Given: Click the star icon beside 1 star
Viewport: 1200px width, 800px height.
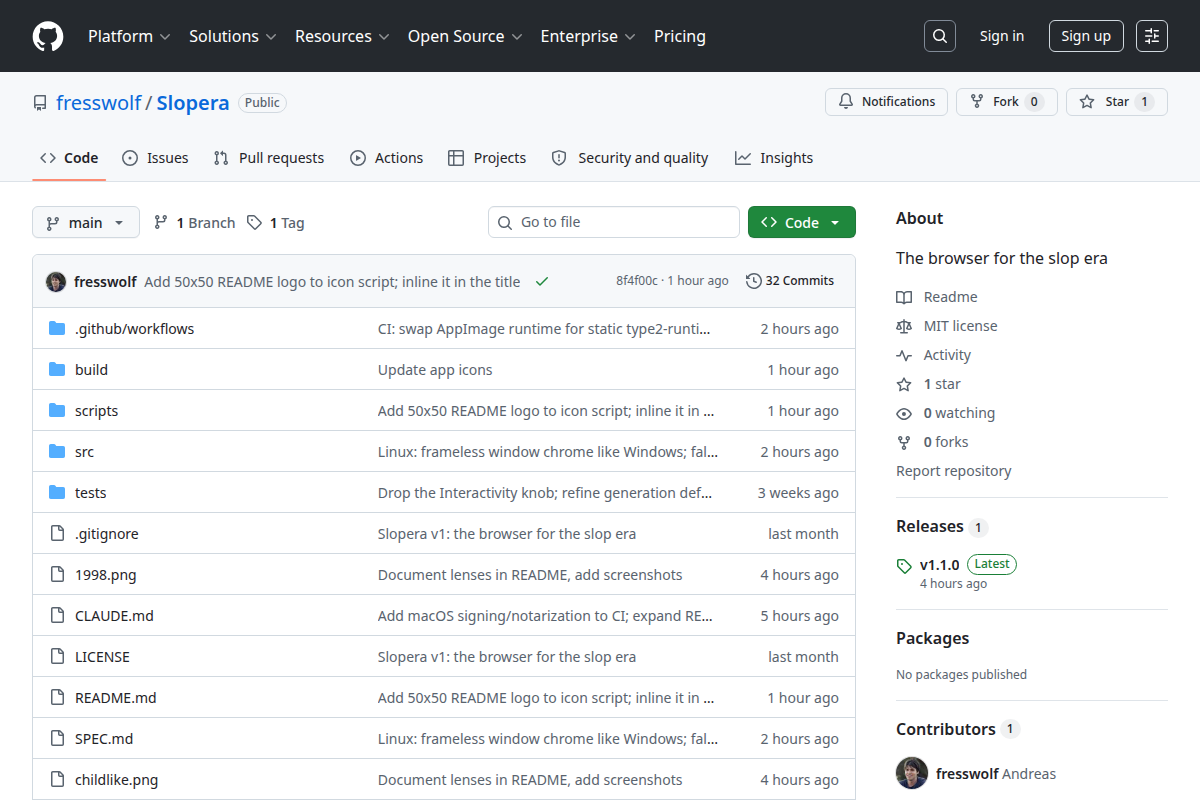Looking at the screenshot, I should pos(904,384).
